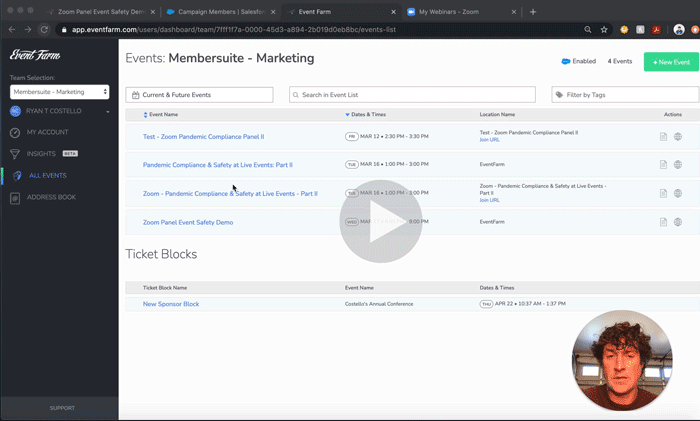Switch to Campaign Members Salesforce tab

tap(221, 12)
